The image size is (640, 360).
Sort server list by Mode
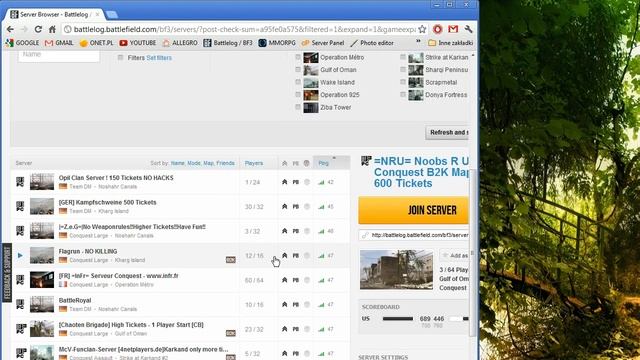[x=194, y=163]
